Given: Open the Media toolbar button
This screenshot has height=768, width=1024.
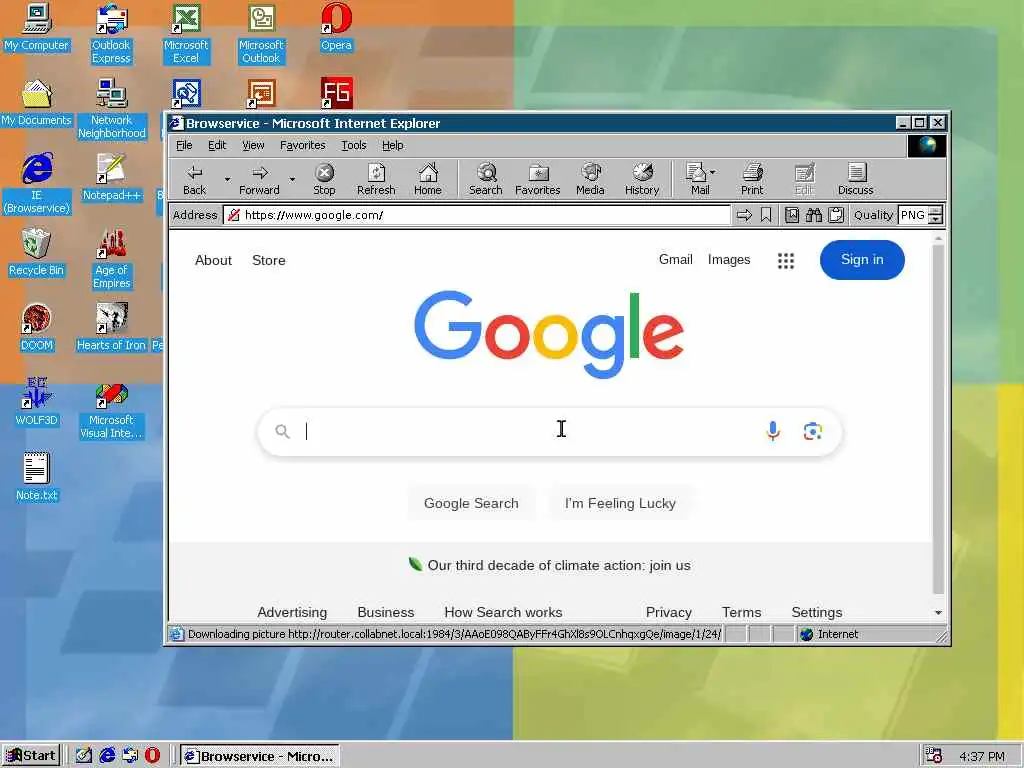Looking at the screenshot, I should [590, 180].
